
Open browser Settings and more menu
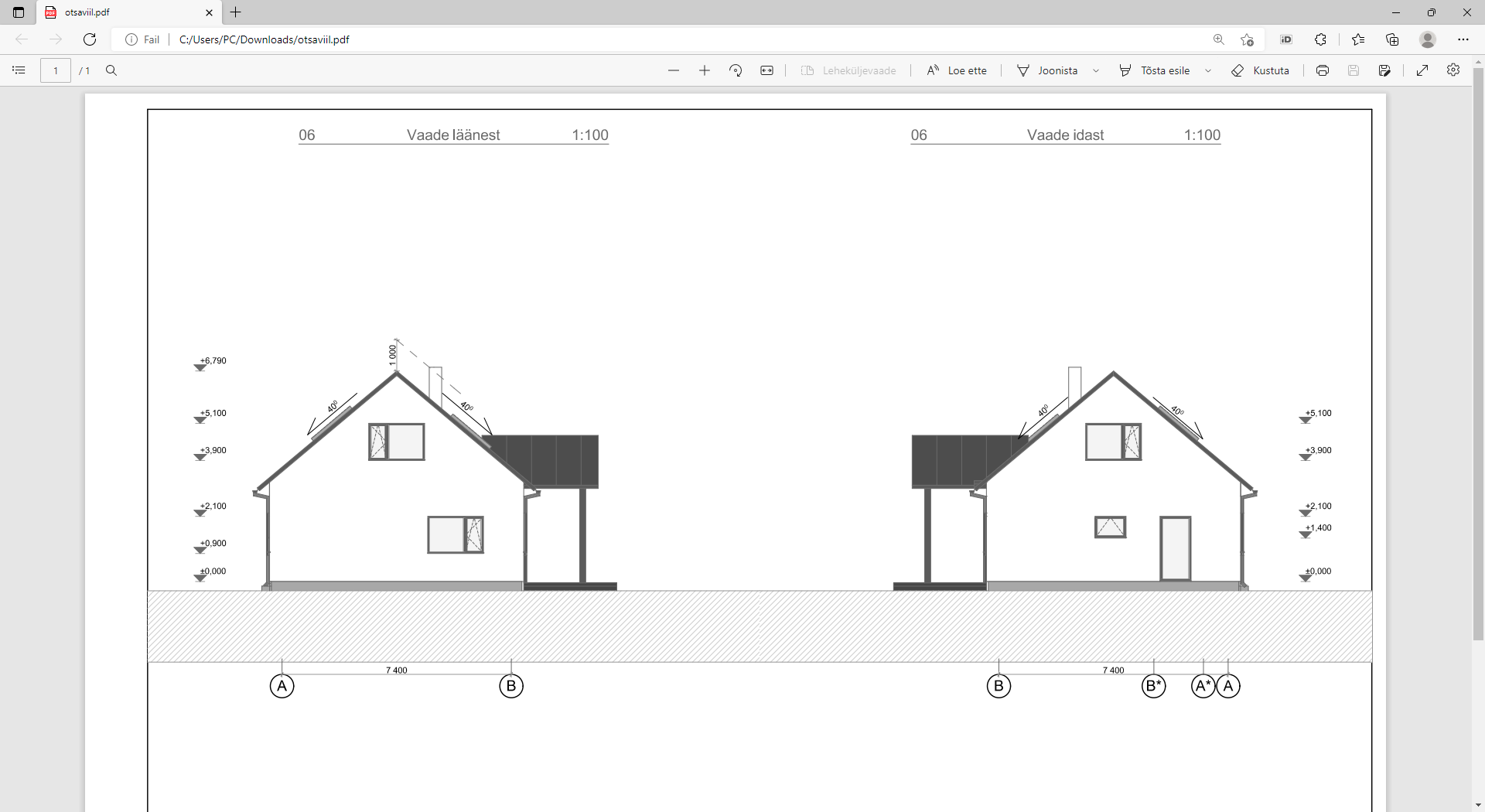(1463, 39)
